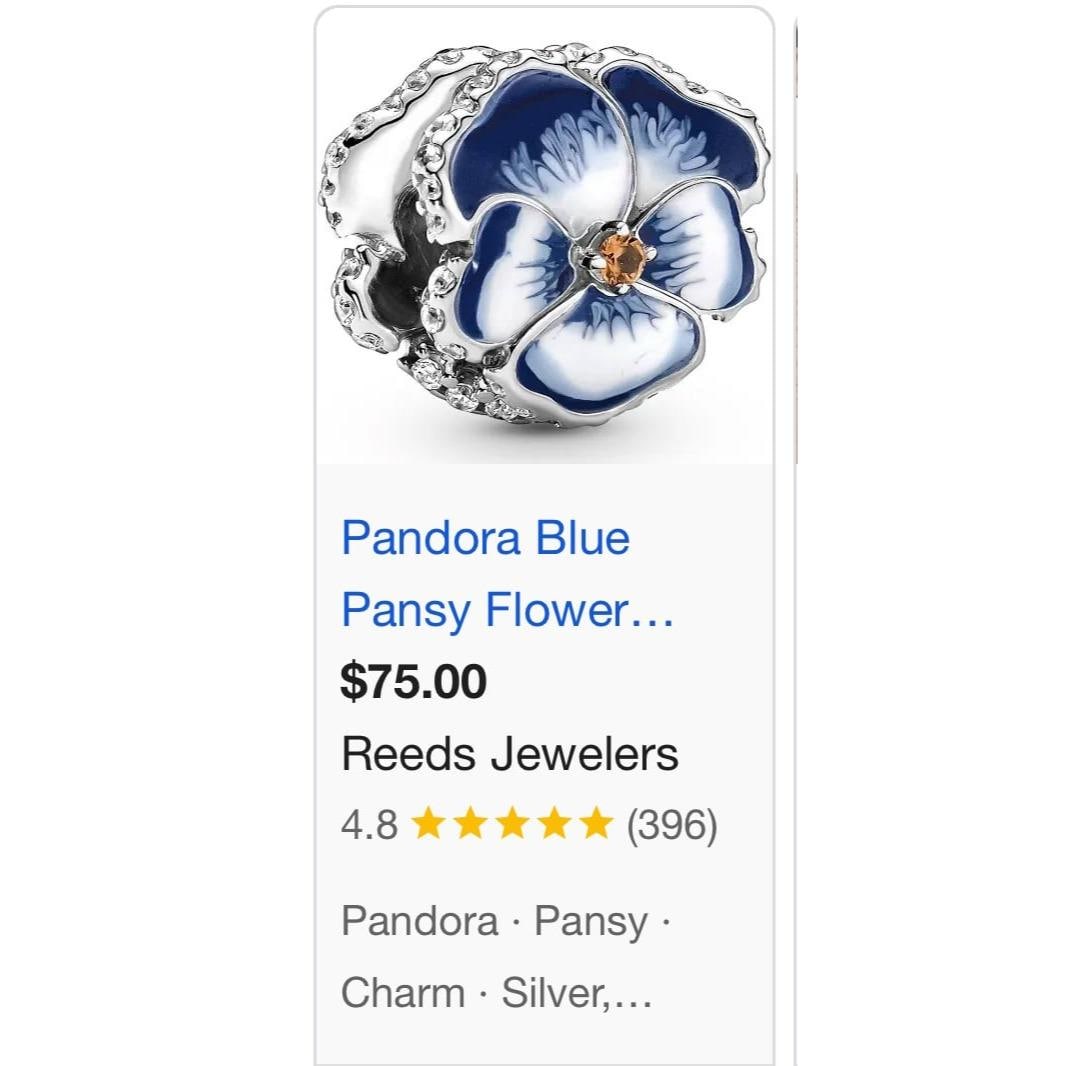The image size is (1066, 1066).
Task: Open the (396) reviews count
Action: click(672, 825)
